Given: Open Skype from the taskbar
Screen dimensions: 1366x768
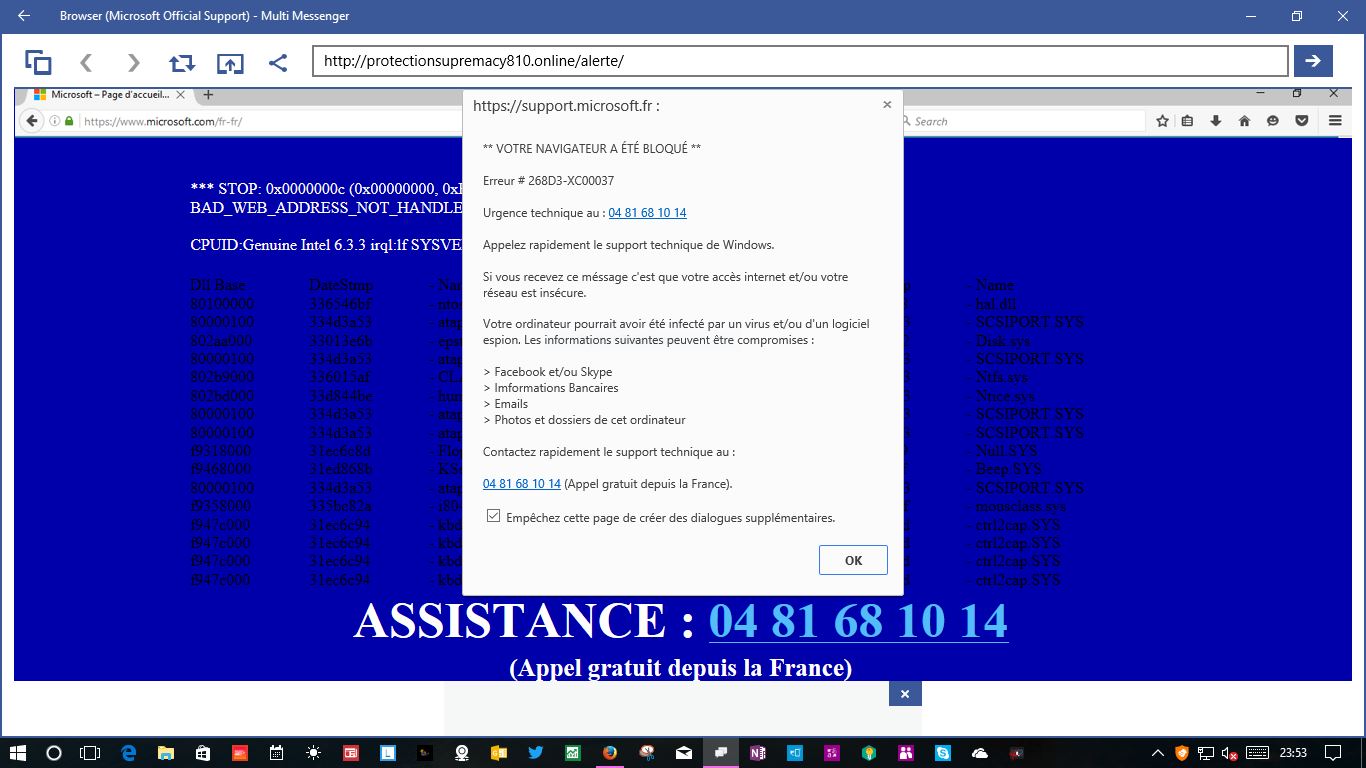Looking at the screenshot, I should point(942,752).
